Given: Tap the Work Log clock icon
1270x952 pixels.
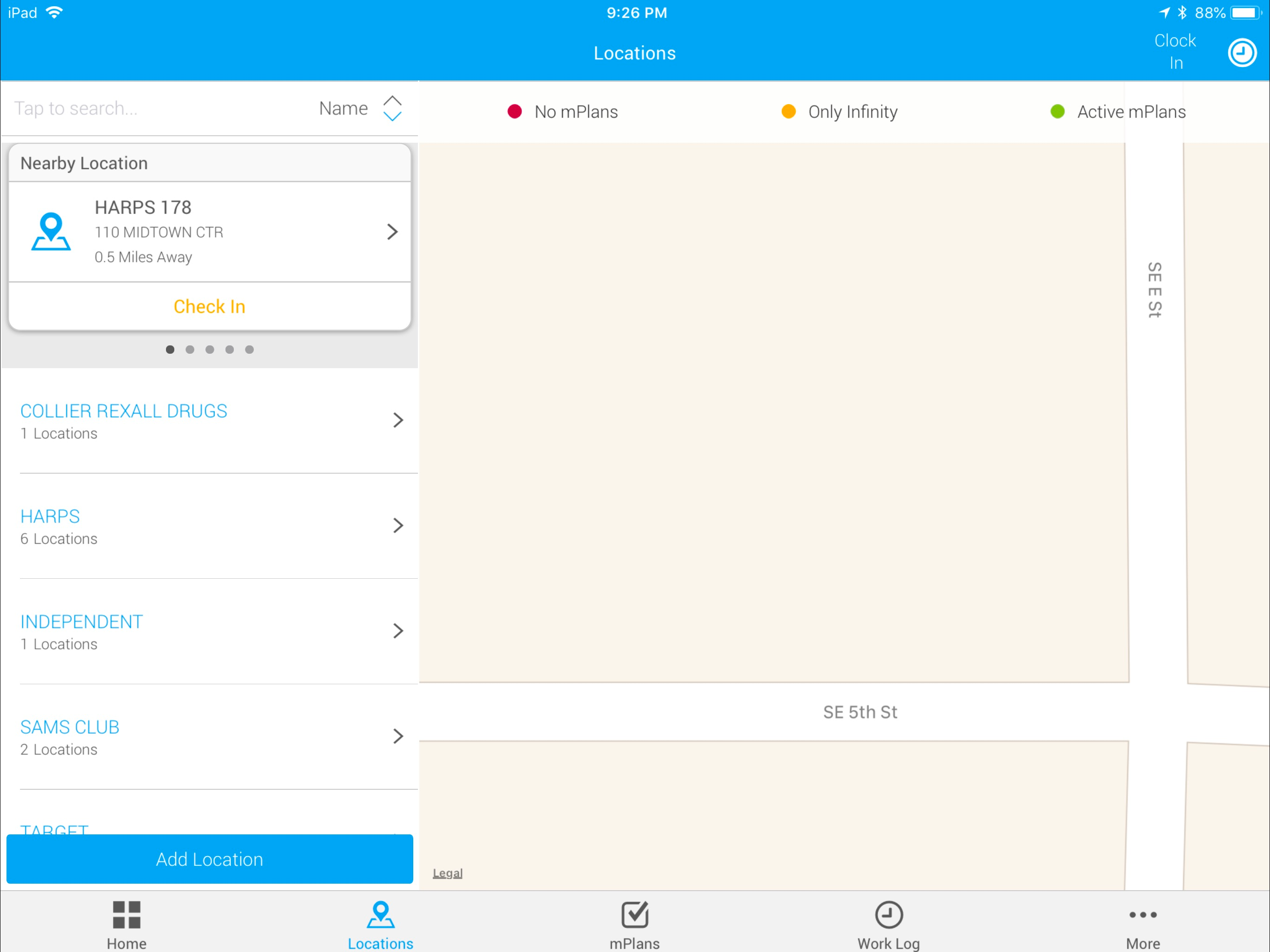Looking at the screenshot, I should pyautogui.click(x=889, y=915).
